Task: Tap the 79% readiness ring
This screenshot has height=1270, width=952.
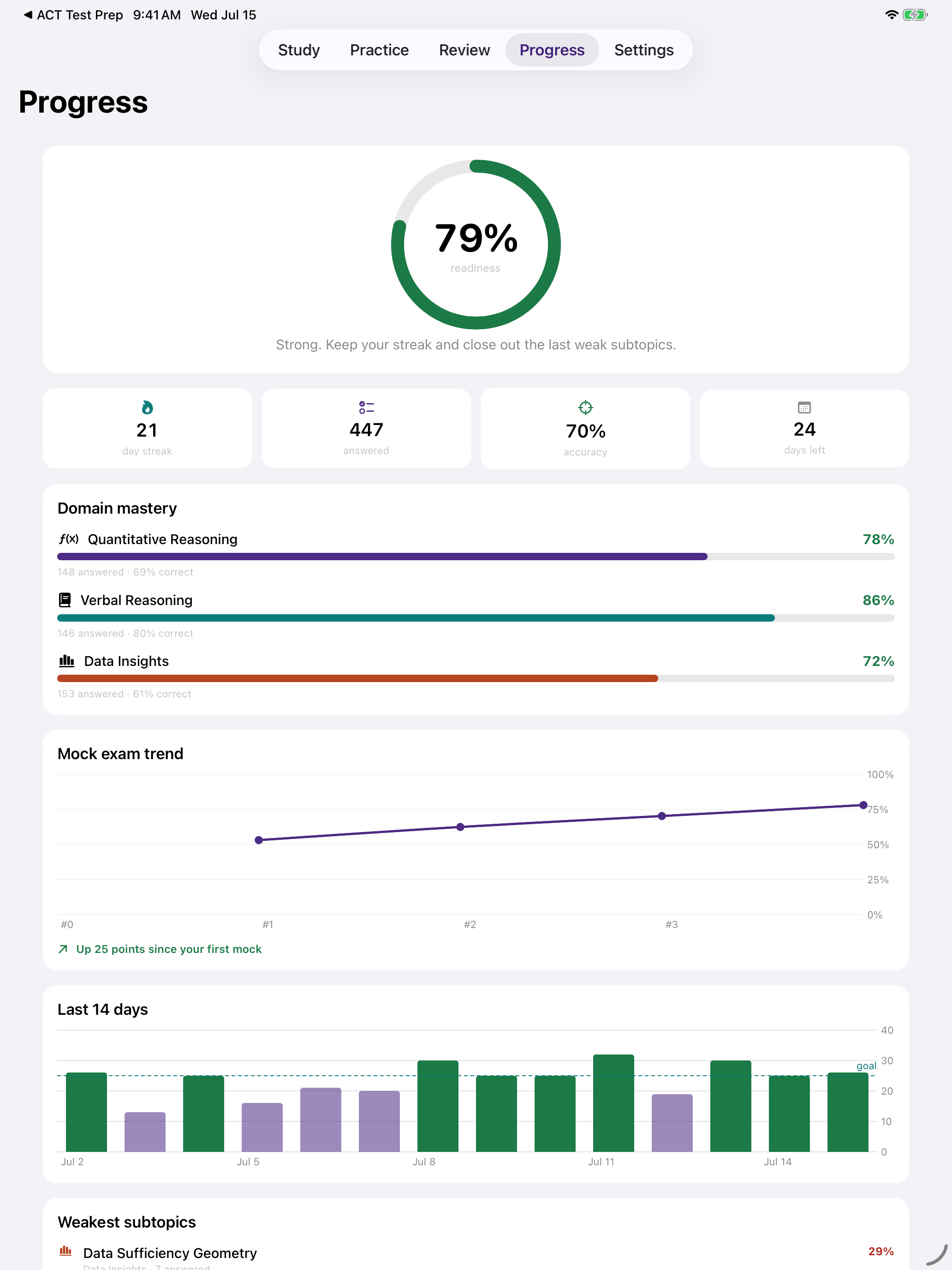Action: pos(476,245)
